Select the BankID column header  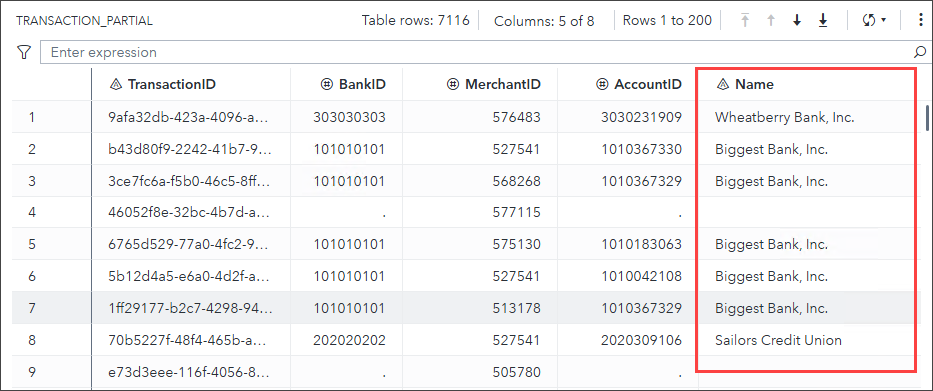346,85
